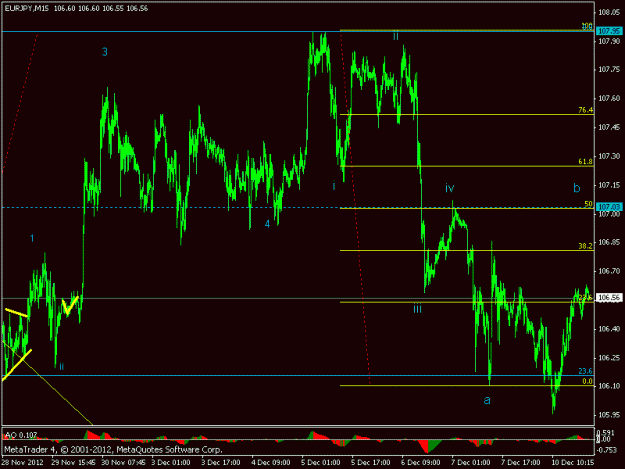
Task: Click 108.05 on the price scale
Action: pyautogui.click(x=609, y=12)
